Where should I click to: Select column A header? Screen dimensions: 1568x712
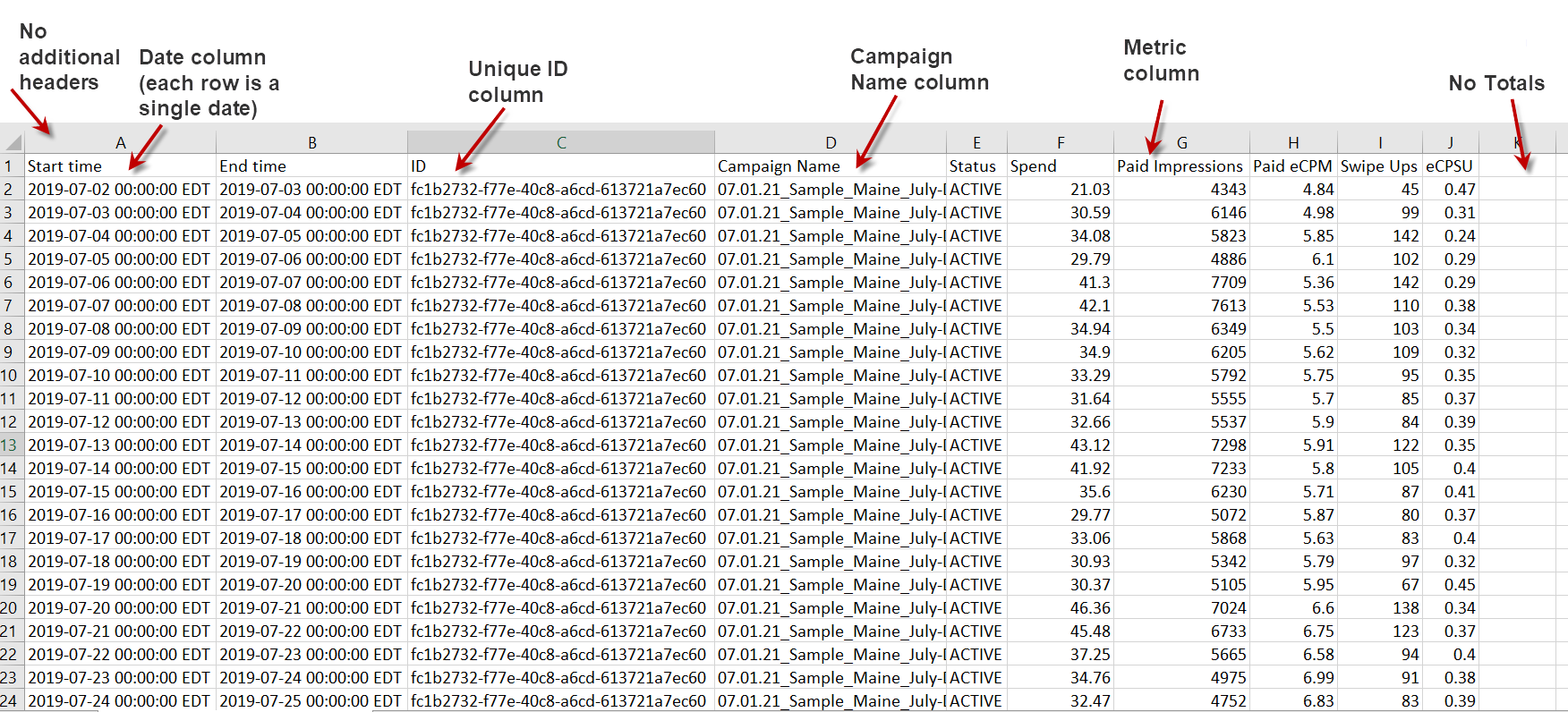[120, 142]
